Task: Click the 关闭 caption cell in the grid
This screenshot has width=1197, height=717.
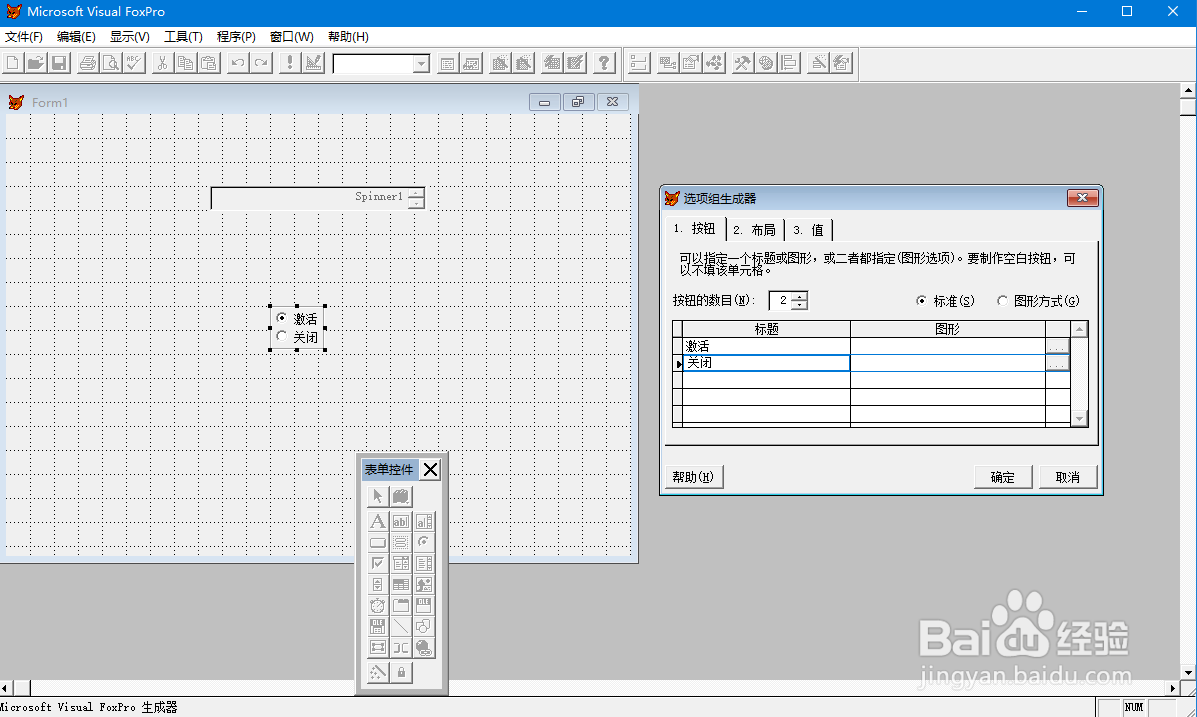Action: [766, 363]
